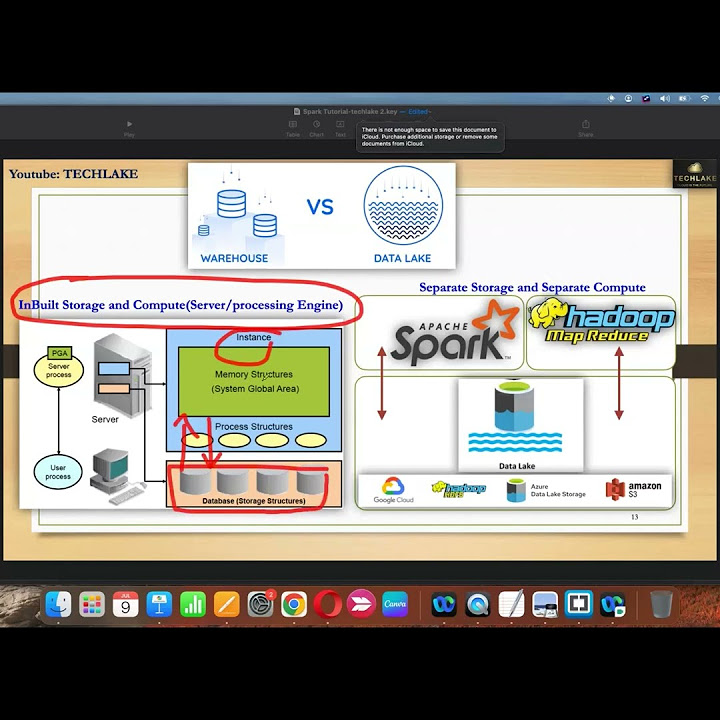The image size is (720, 720).
Task: Open Trash from the Dock
Action: (661, 604)
